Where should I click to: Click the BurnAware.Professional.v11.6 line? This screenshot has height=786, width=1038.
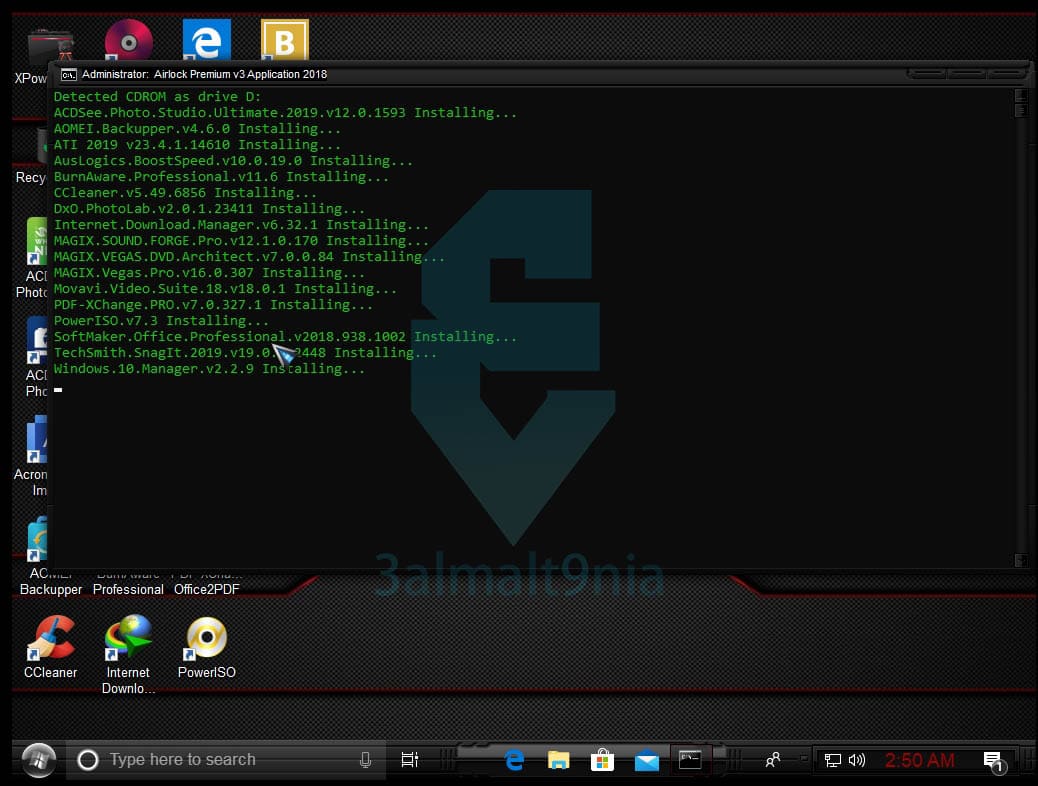[x=221, y=176]
